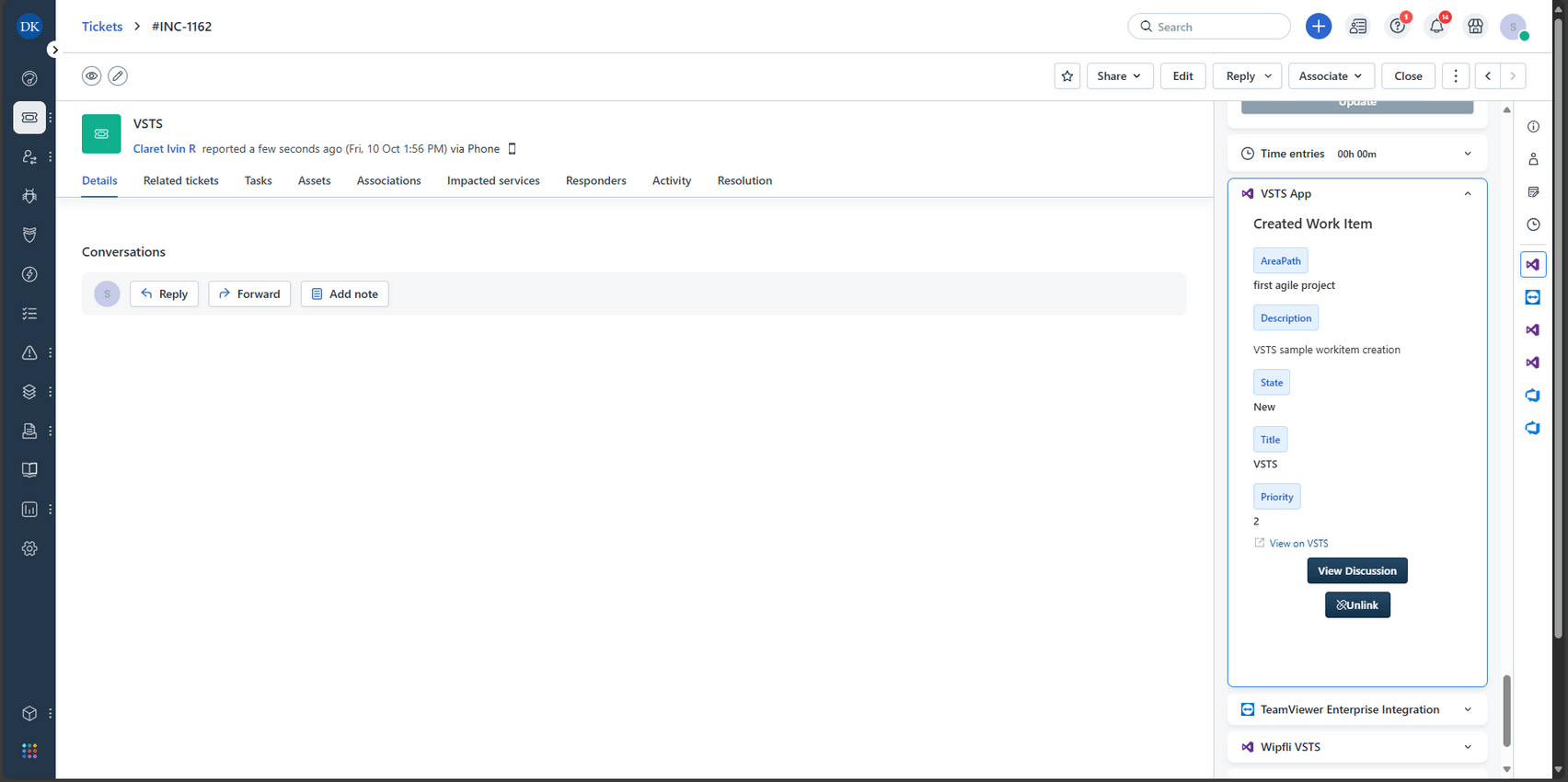The height and width of the screenshot is (782, 1568).
Task: Expand the Wipfli VSTS section
Action: point(1468,747)
